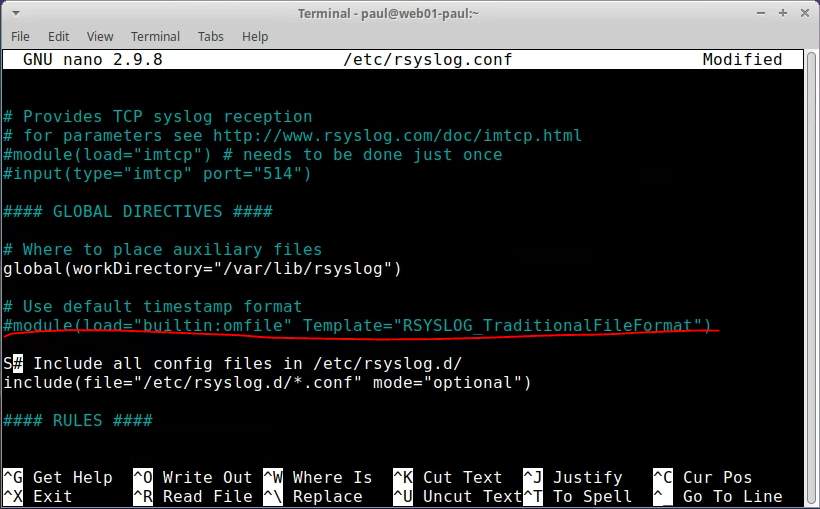This screenshot has height=509, width=820.
Task: Maximize the Terminal window
Action: click(x=784, y=13)
